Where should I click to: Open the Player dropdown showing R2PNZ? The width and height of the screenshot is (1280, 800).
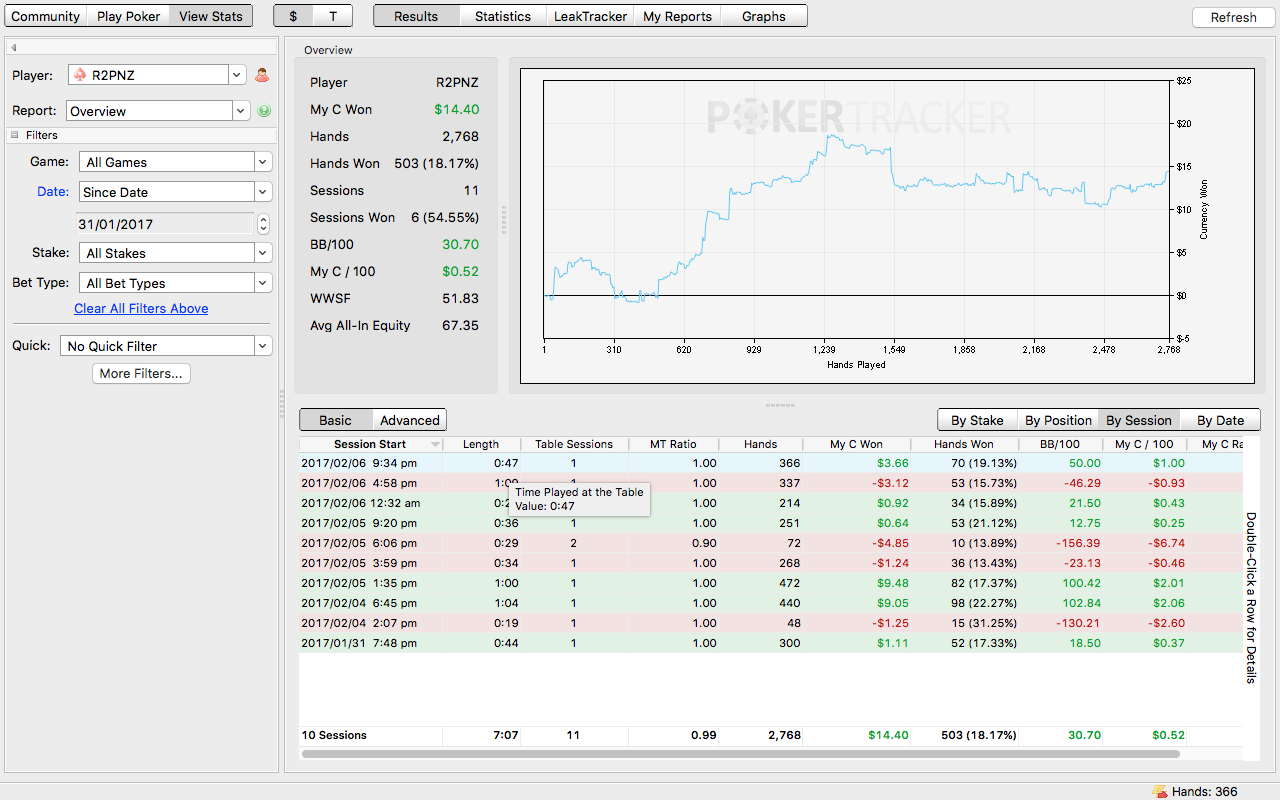(x=157, y=75)
